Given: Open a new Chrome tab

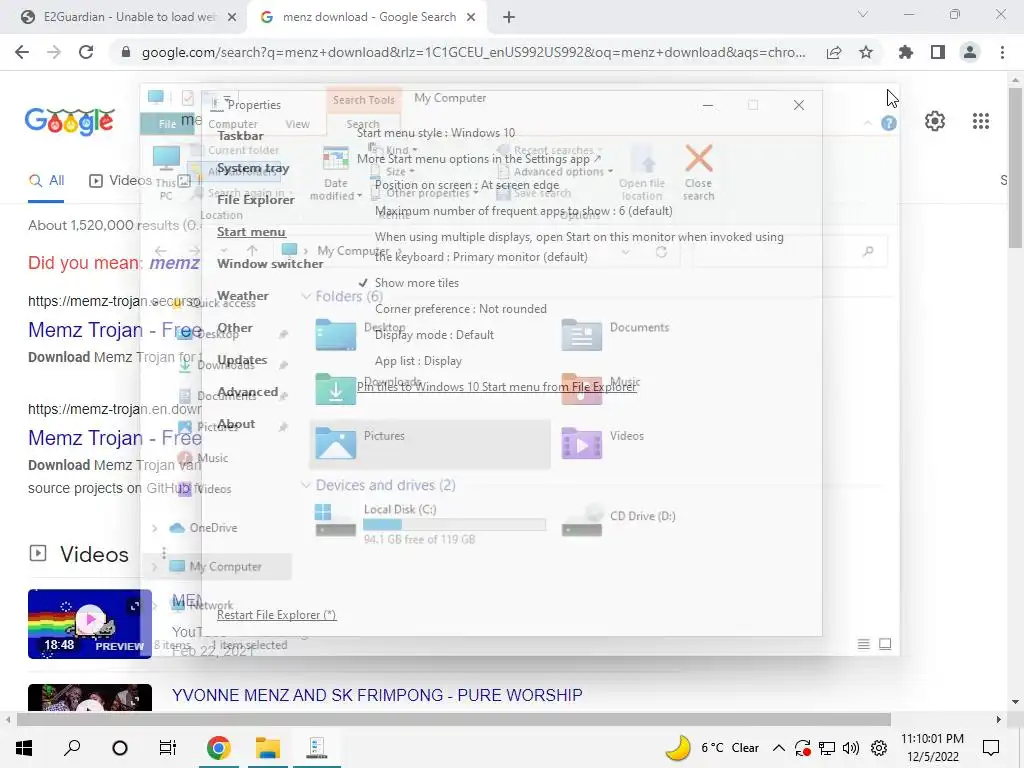Looking at the screenshot, I should tap(509, 18).
